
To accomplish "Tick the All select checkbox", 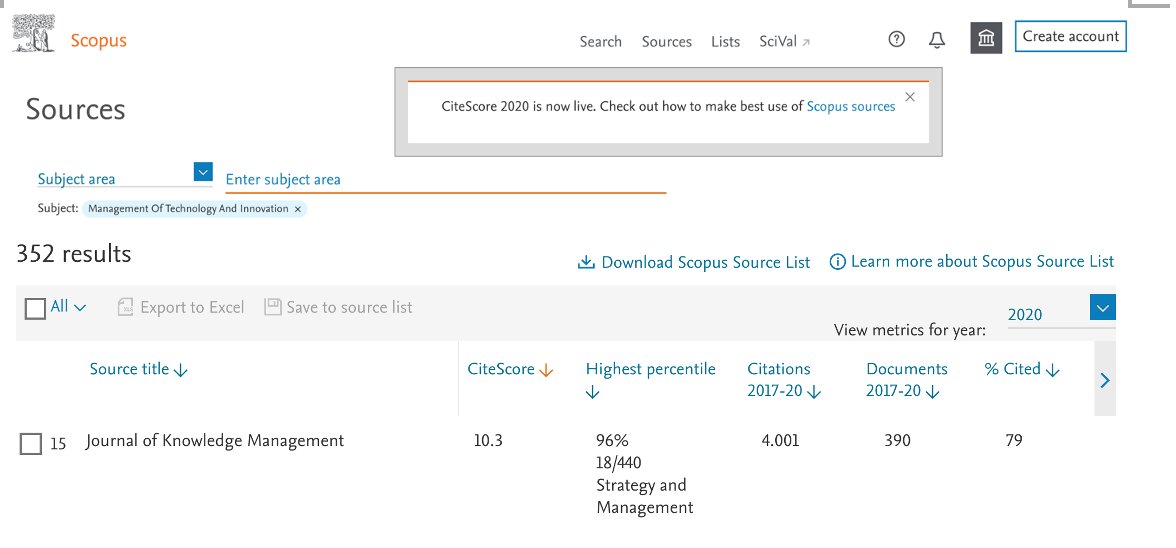I will coord(35,308).
